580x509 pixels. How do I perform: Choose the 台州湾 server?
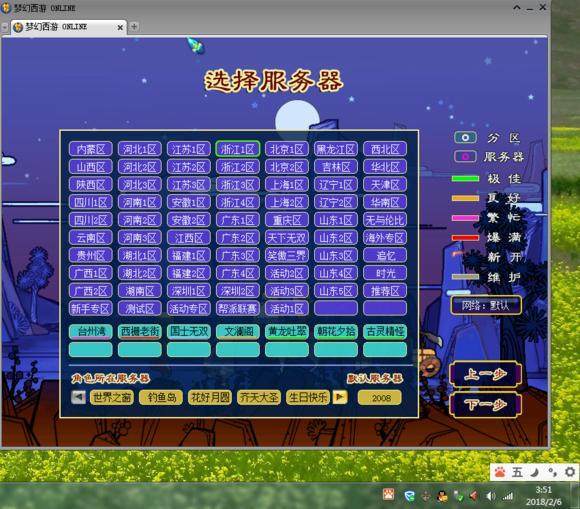[91, 331]
